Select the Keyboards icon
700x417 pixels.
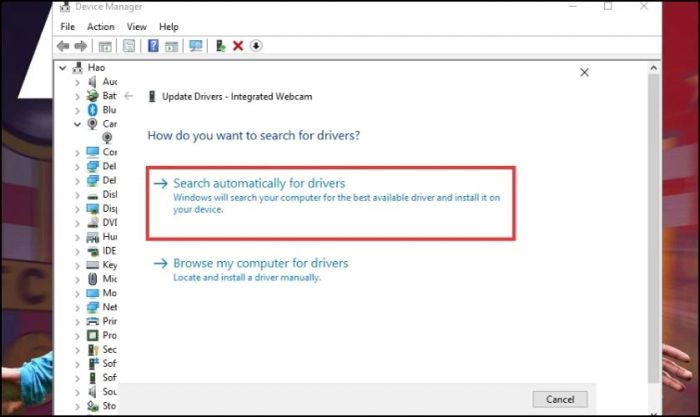tap(92, 265)
